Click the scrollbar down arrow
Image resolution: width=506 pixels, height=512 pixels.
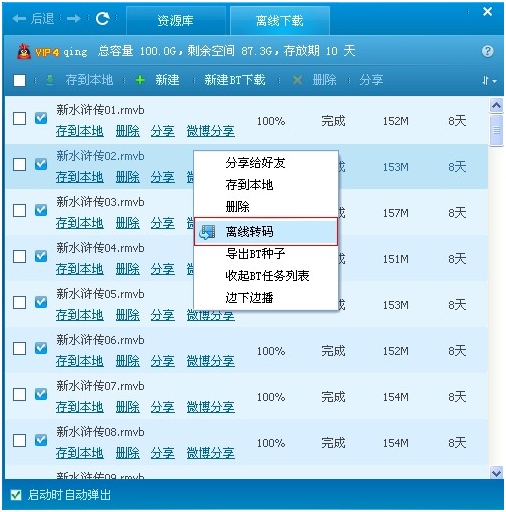pyautogui.click(x=496, y=472)
